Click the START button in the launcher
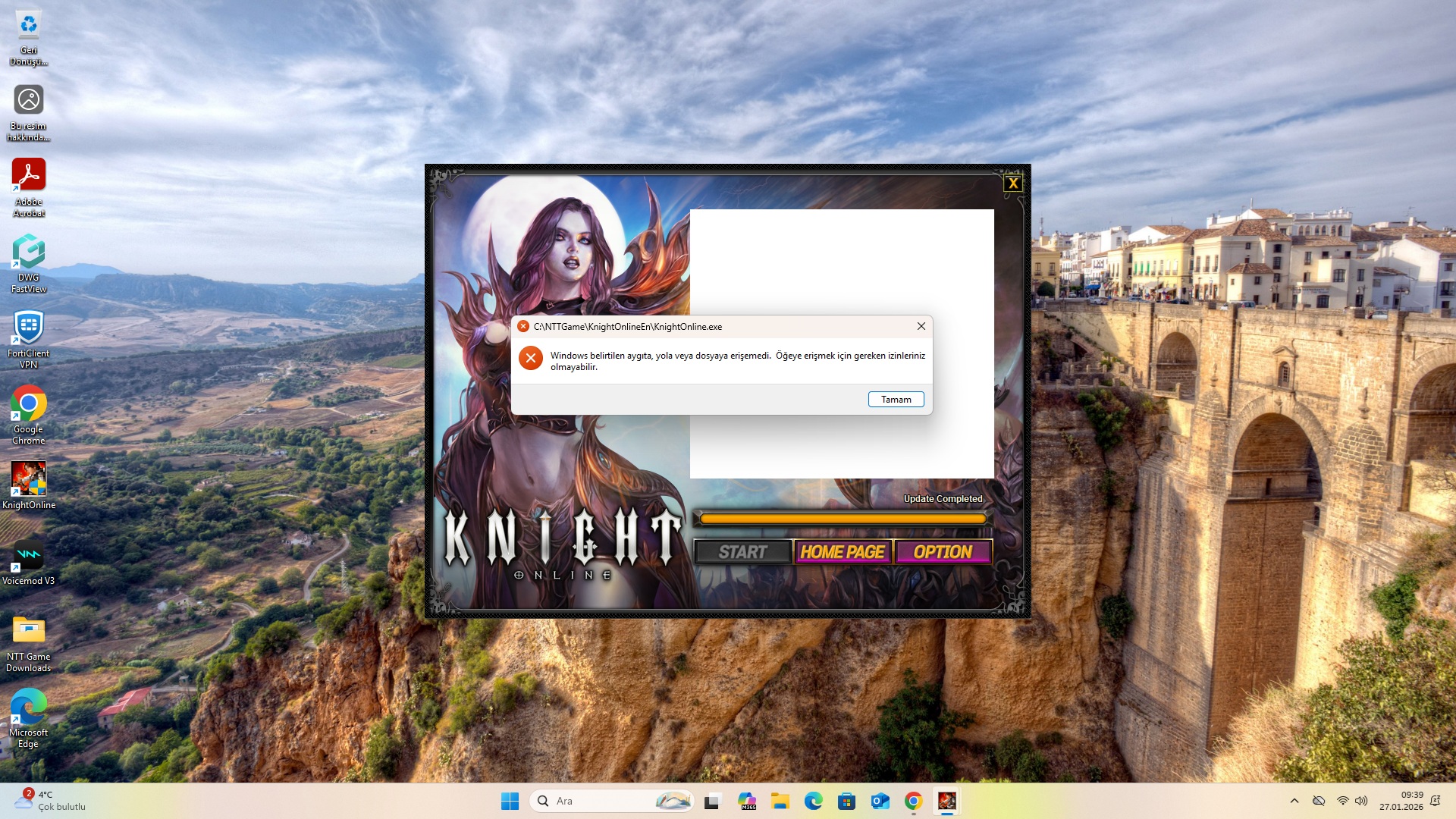This screenshot has width=1456, height=819. tap(742, 552)
